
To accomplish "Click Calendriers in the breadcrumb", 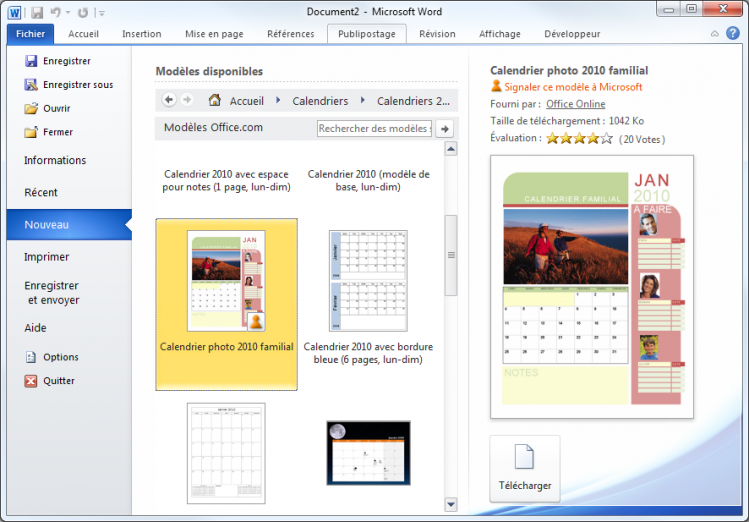I will (320, 101).
